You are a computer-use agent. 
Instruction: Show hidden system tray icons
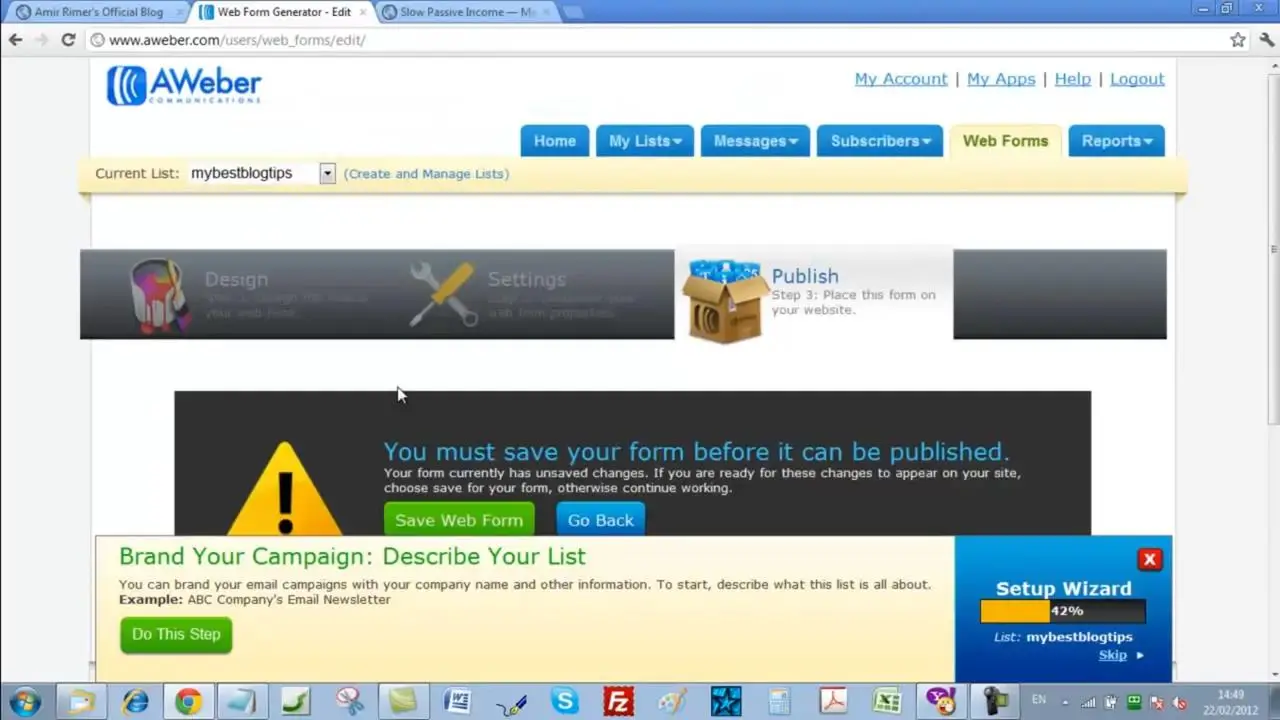pos(1064,702)
